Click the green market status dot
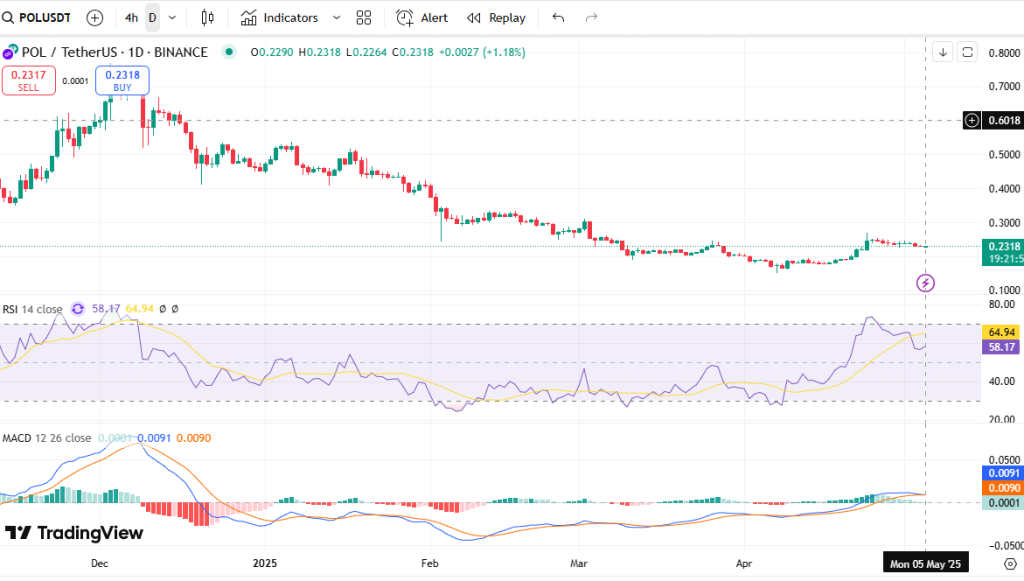The height and width of the screenshot is (581, 1024). tap(229, 52)
